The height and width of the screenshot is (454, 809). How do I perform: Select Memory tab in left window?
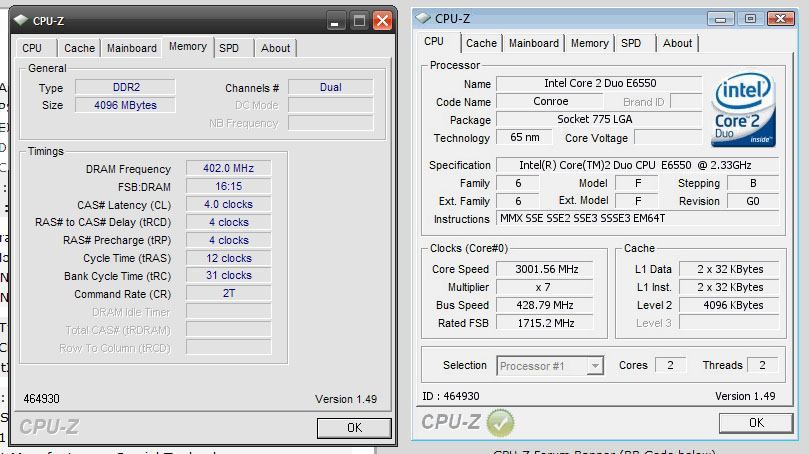tap(188, 46)
